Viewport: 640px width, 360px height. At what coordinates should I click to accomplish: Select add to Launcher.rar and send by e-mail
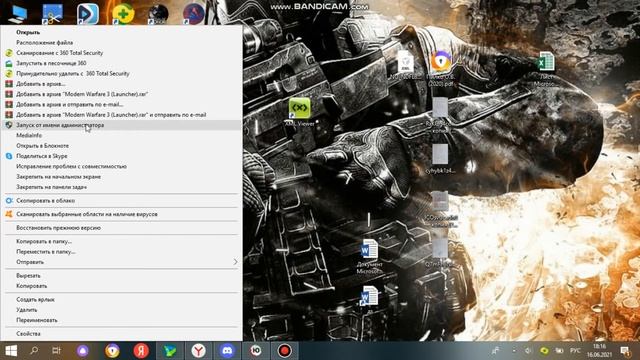tap(111, 115)
